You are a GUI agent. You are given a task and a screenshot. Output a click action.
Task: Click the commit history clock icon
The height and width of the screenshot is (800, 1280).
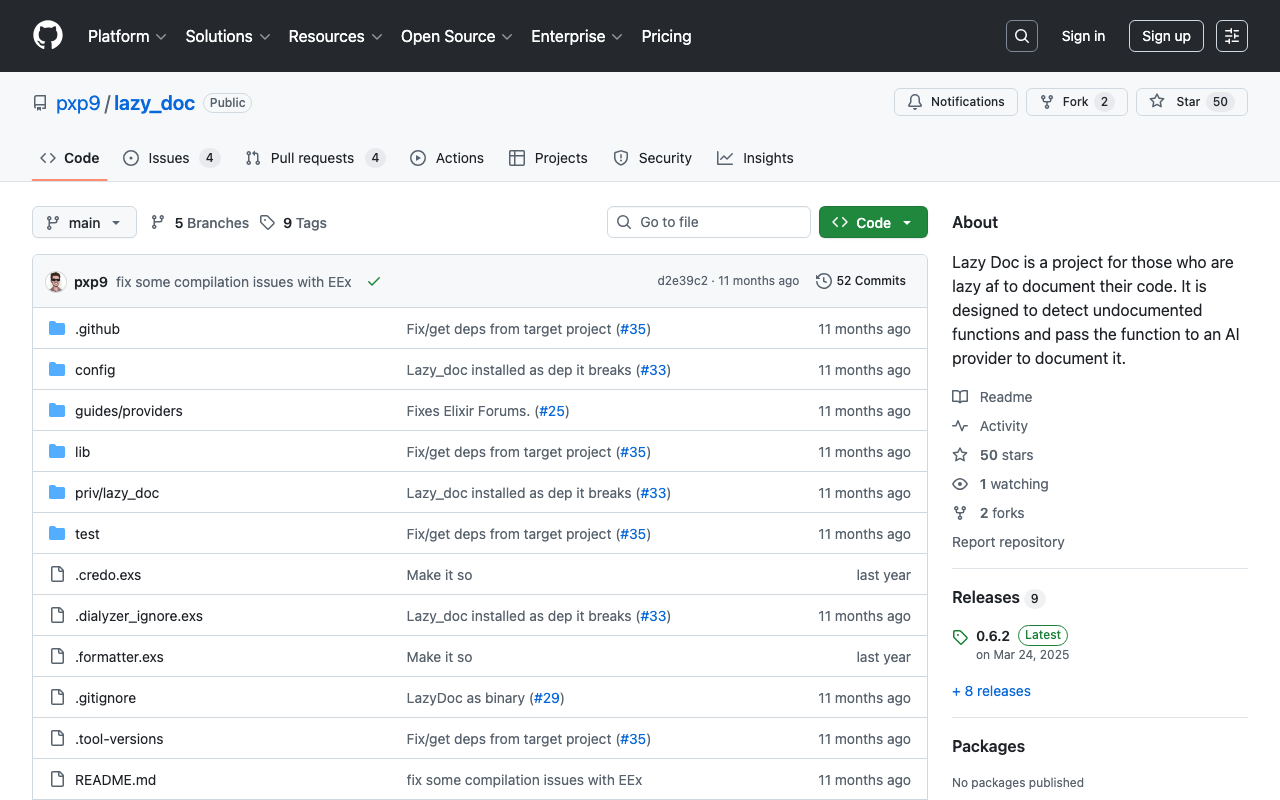coord(823,281)
